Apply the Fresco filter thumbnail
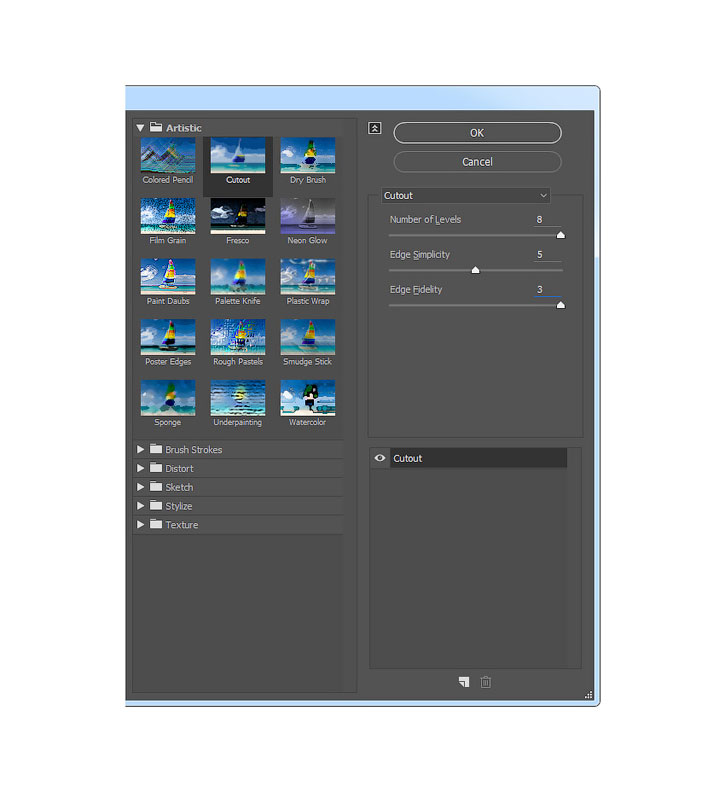 237,216
